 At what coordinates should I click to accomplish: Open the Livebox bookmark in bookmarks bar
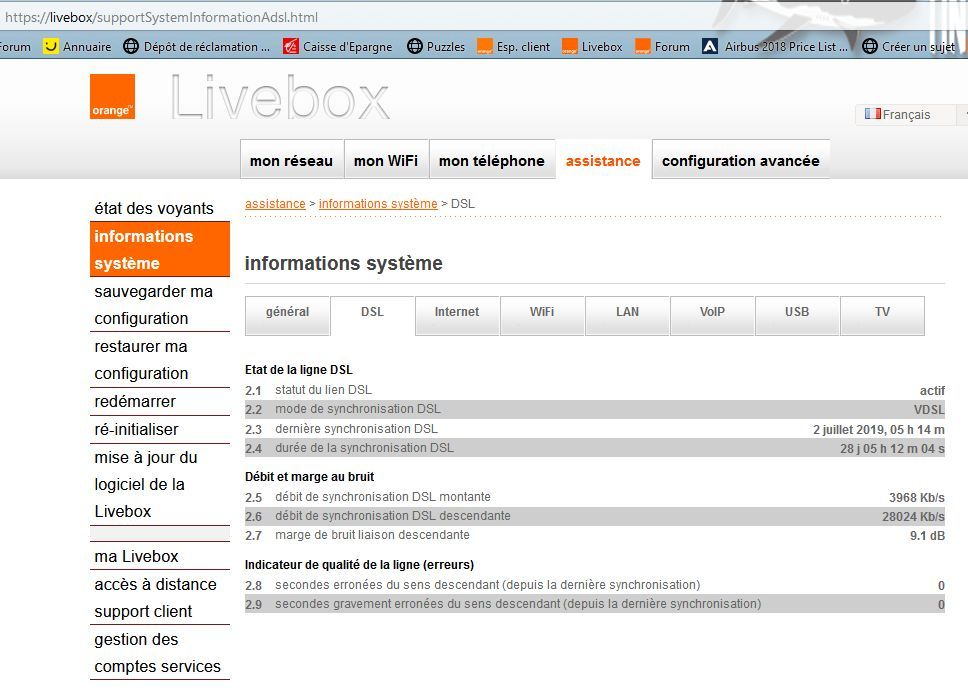point(592,46)
